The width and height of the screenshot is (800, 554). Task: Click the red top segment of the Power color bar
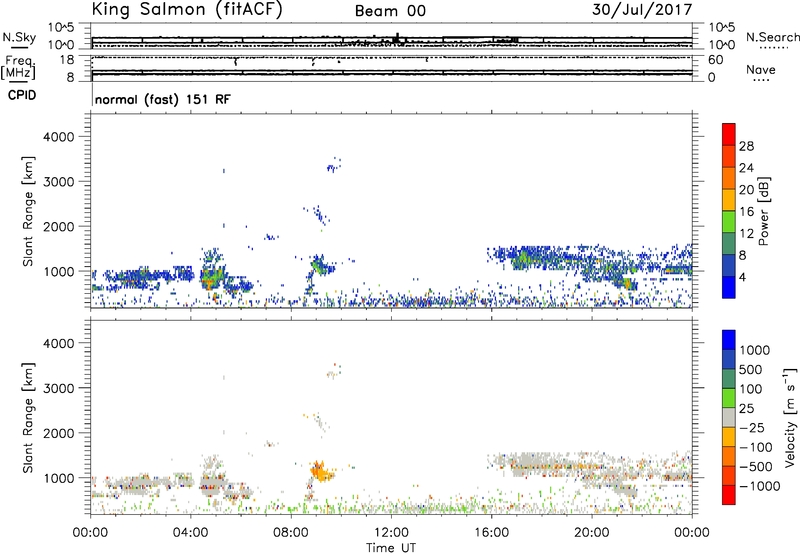[x=729, y=134]
